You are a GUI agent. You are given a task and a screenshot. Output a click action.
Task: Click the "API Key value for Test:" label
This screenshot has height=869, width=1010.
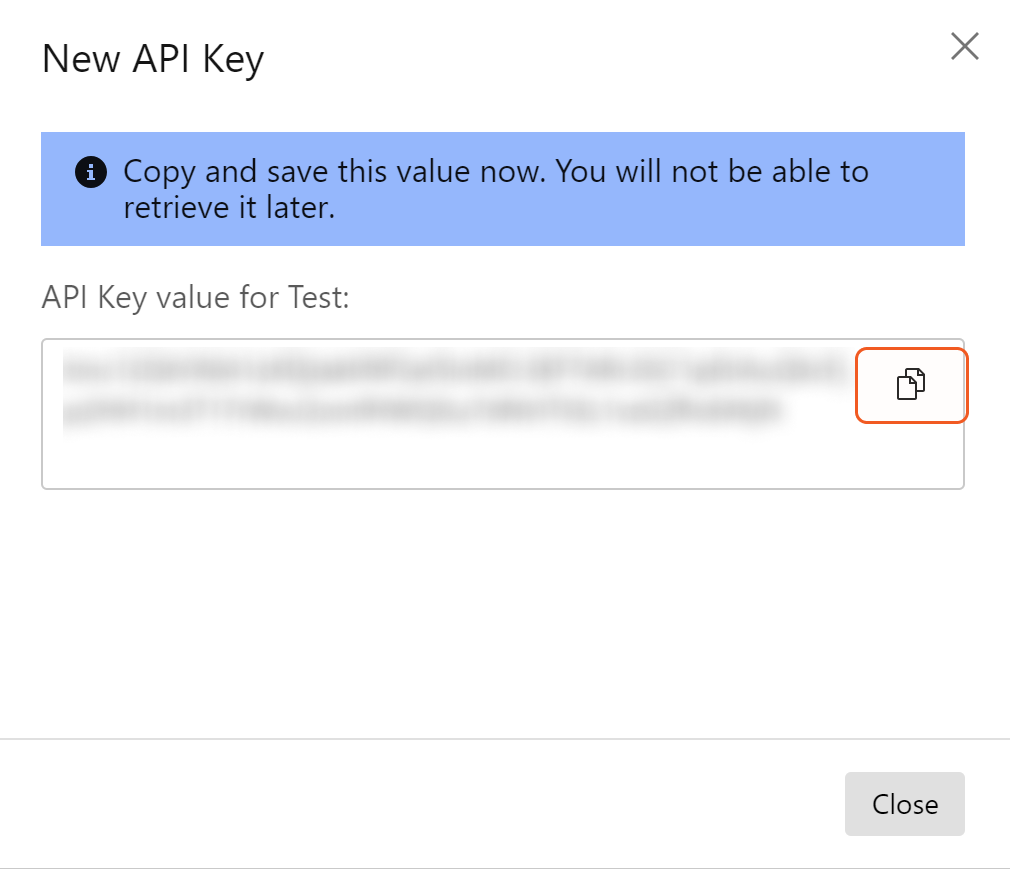pos(195,297)
